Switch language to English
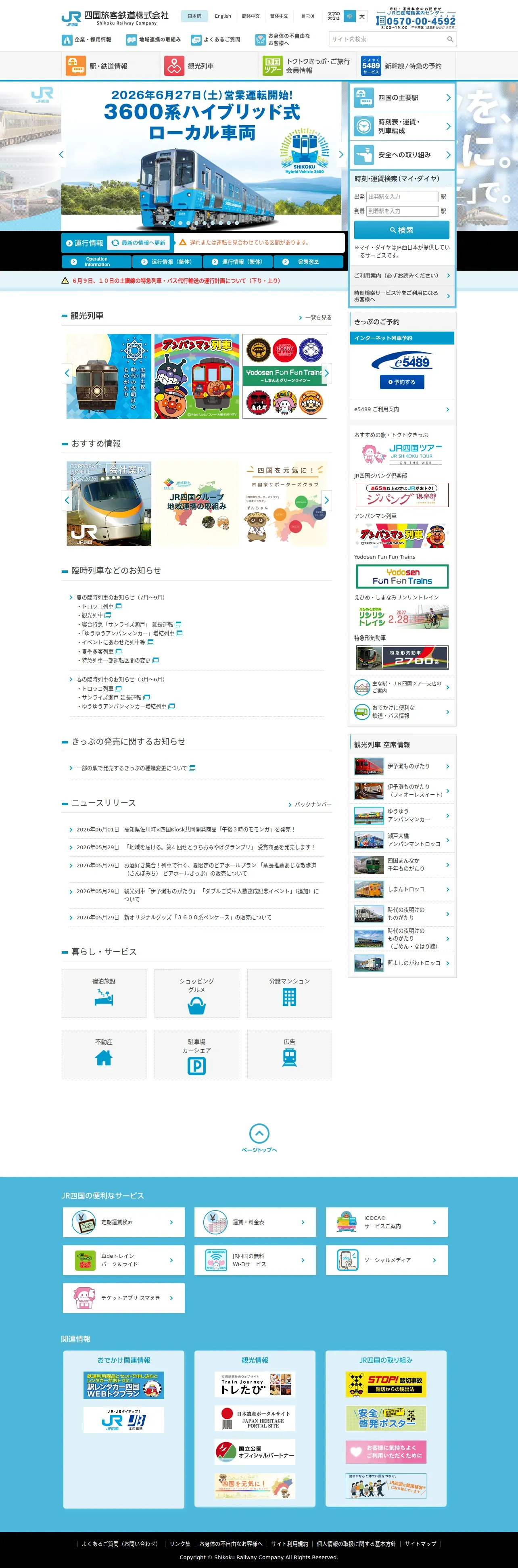 point(223,17)
